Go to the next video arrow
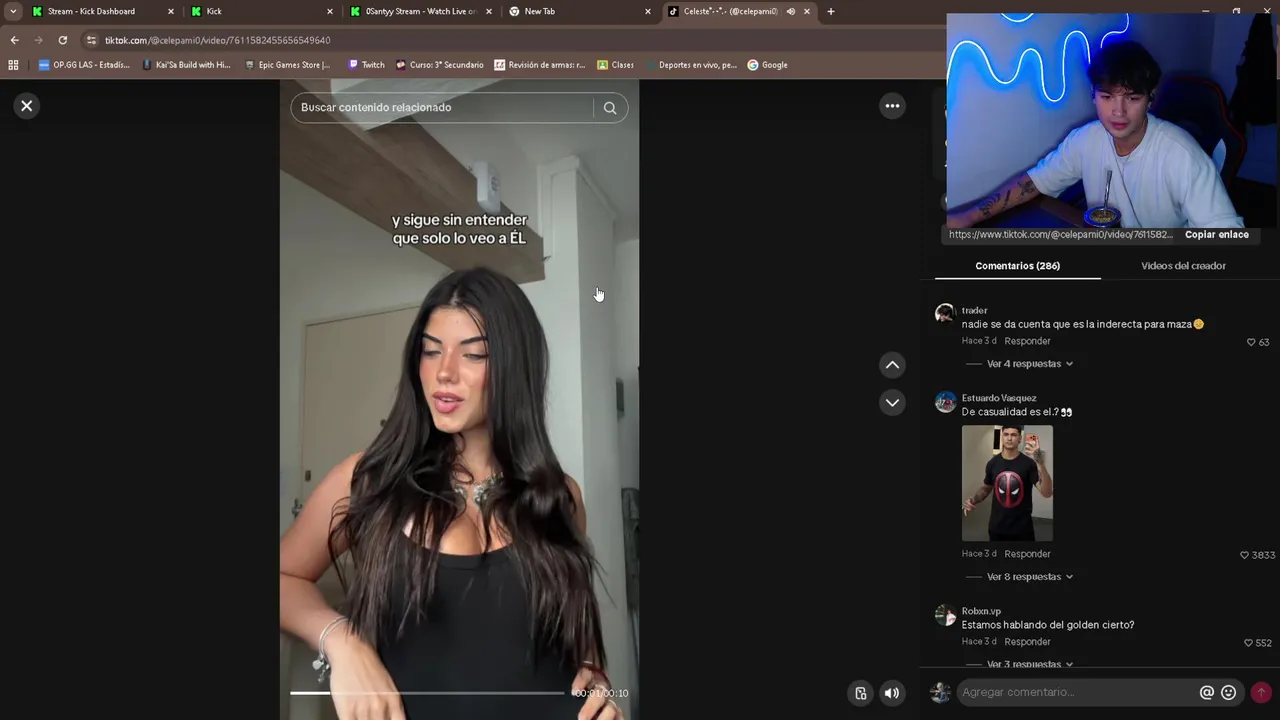 (892, 403)
